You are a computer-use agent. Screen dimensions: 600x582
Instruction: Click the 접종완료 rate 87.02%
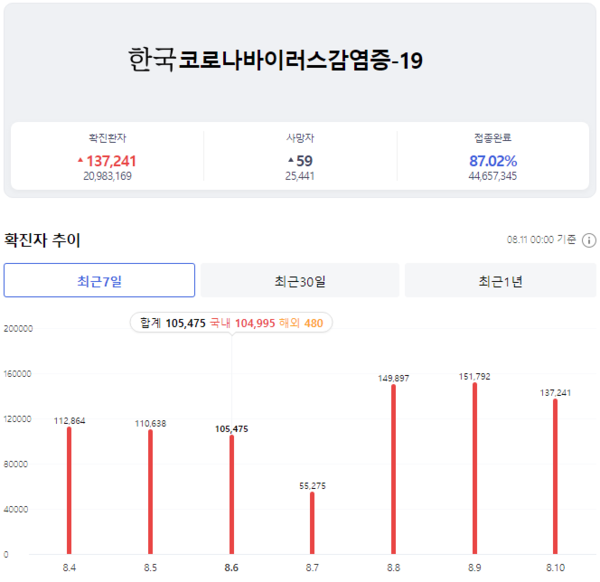pyautogui.click(x=493, y=161)
